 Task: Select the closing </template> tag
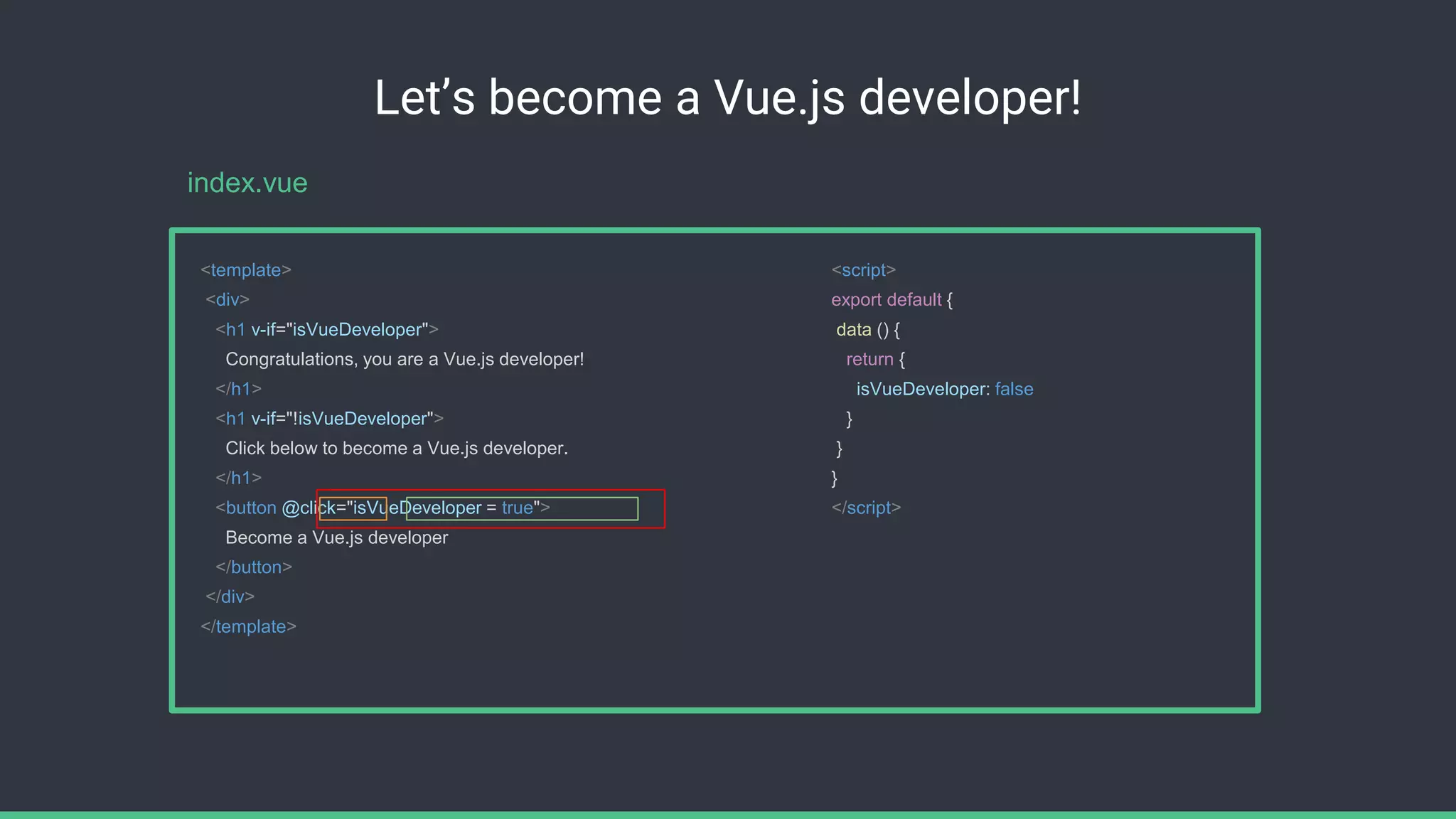click(249, 627)
